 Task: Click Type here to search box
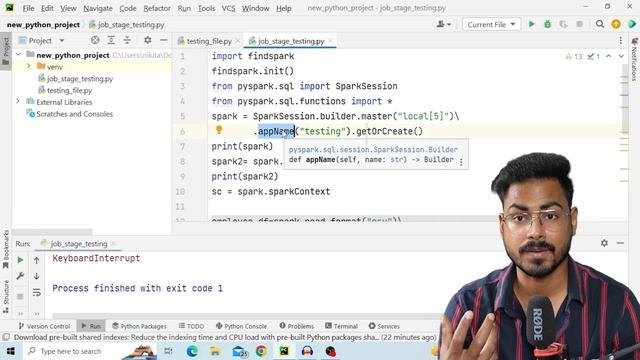pos(70,351)
